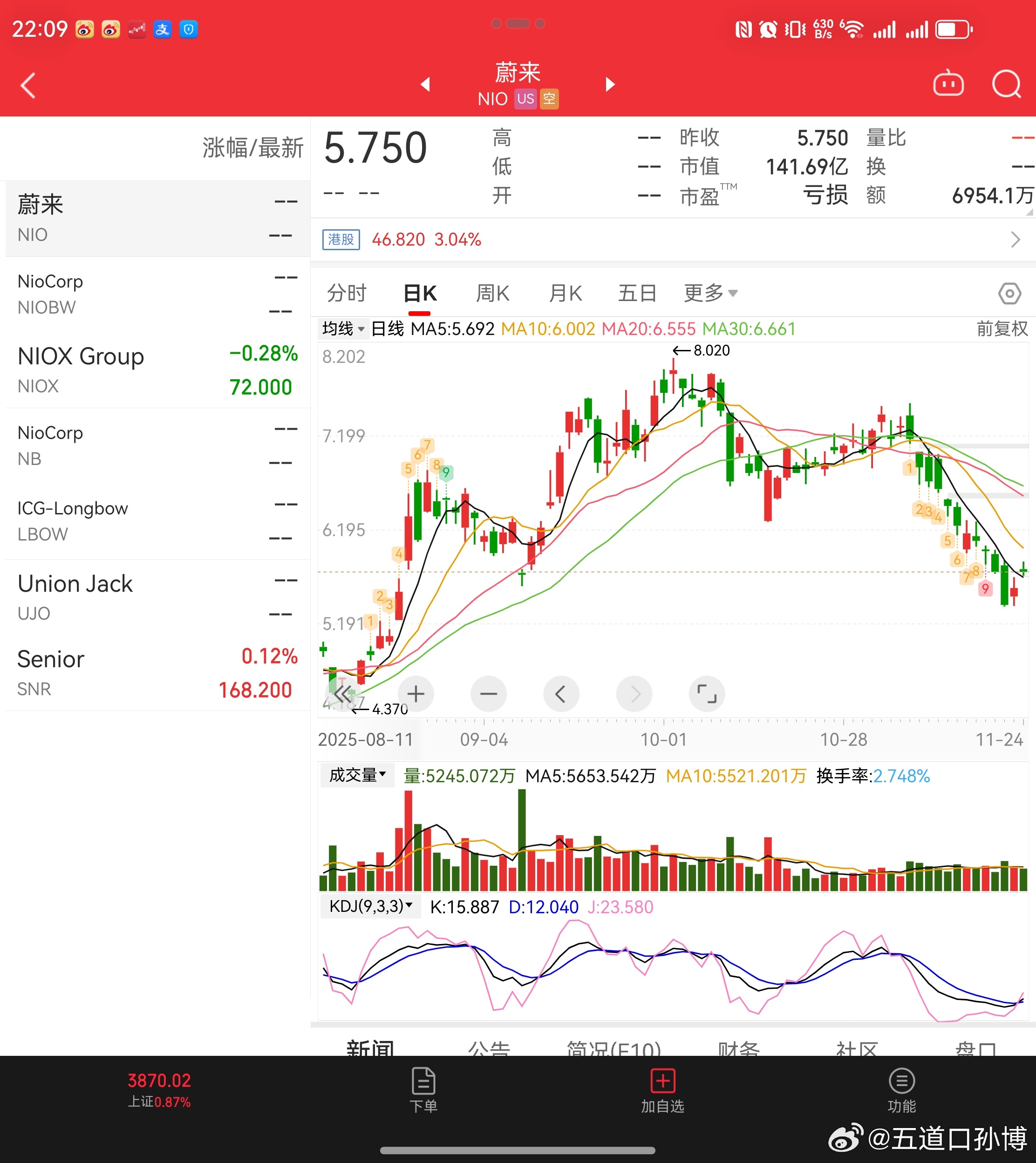Zoom out the chart with the minus button

pos(488,694)
